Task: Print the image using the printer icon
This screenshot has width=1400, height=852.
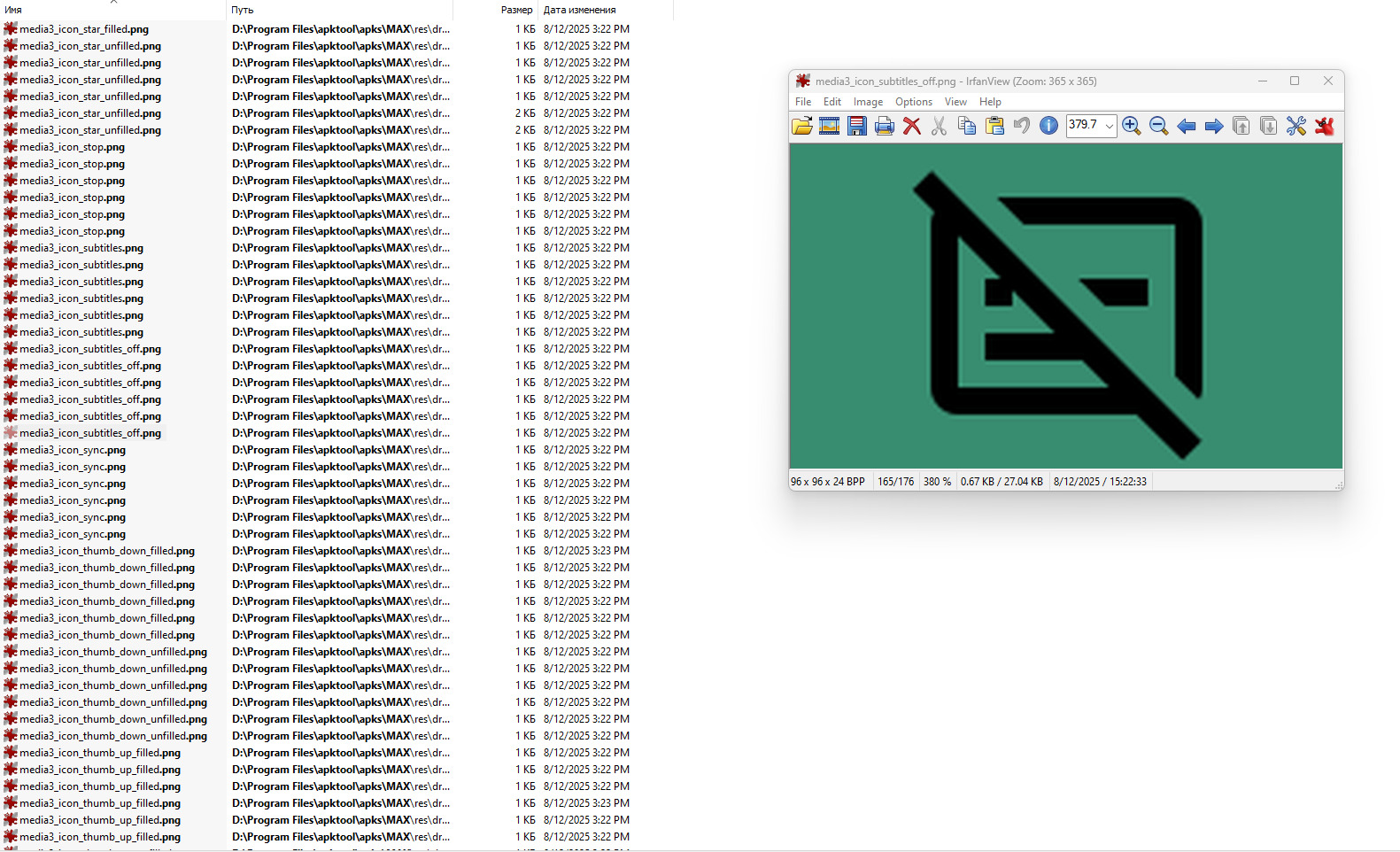Action: click(x=885, y=126)
